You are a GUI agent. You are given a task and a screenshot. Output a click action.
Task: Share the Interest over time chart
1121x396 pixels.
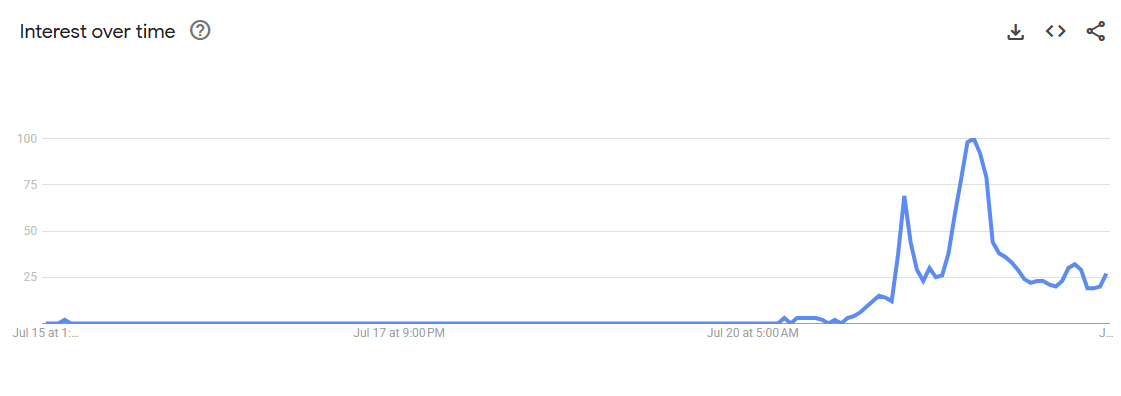1095,31
